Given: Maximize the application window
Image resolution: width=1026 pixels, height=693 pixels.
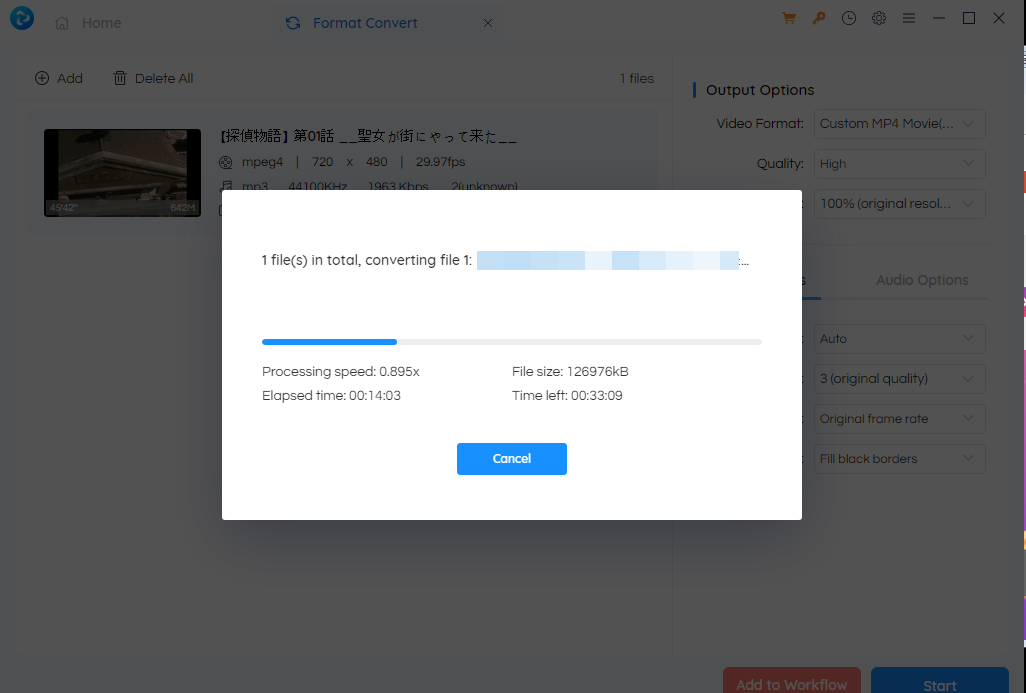Looking at the screenshot, I should pos(969,18).
